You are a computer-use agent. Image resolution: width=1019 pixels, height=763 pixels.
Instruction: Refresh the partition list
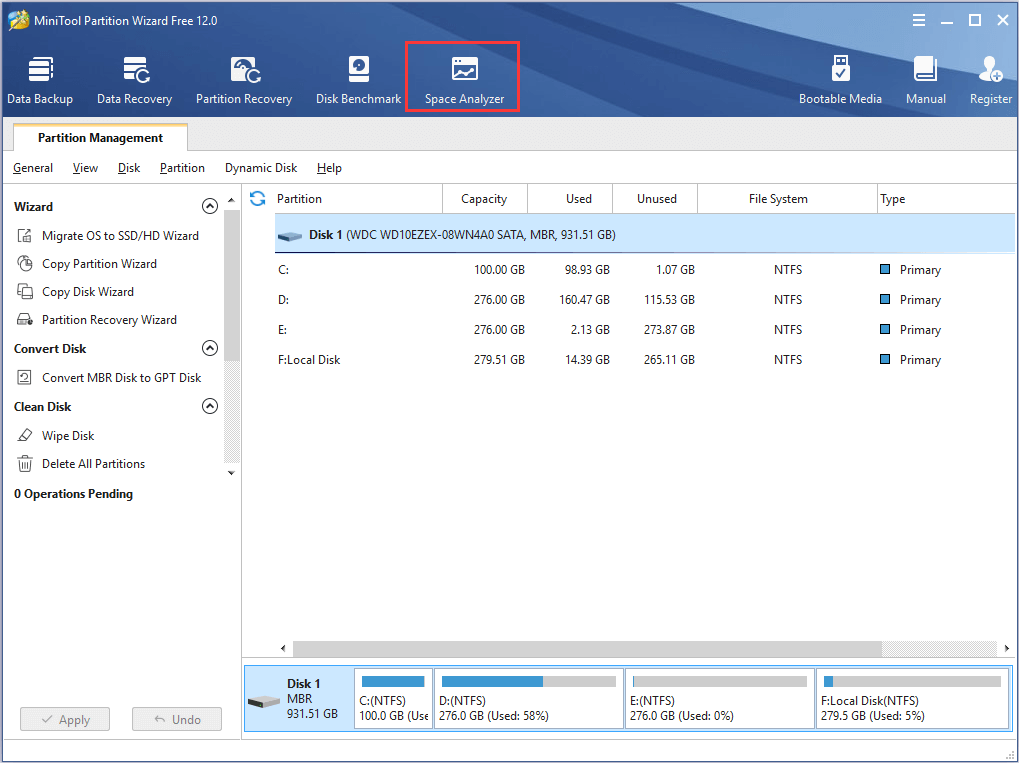tap(258, 199)
